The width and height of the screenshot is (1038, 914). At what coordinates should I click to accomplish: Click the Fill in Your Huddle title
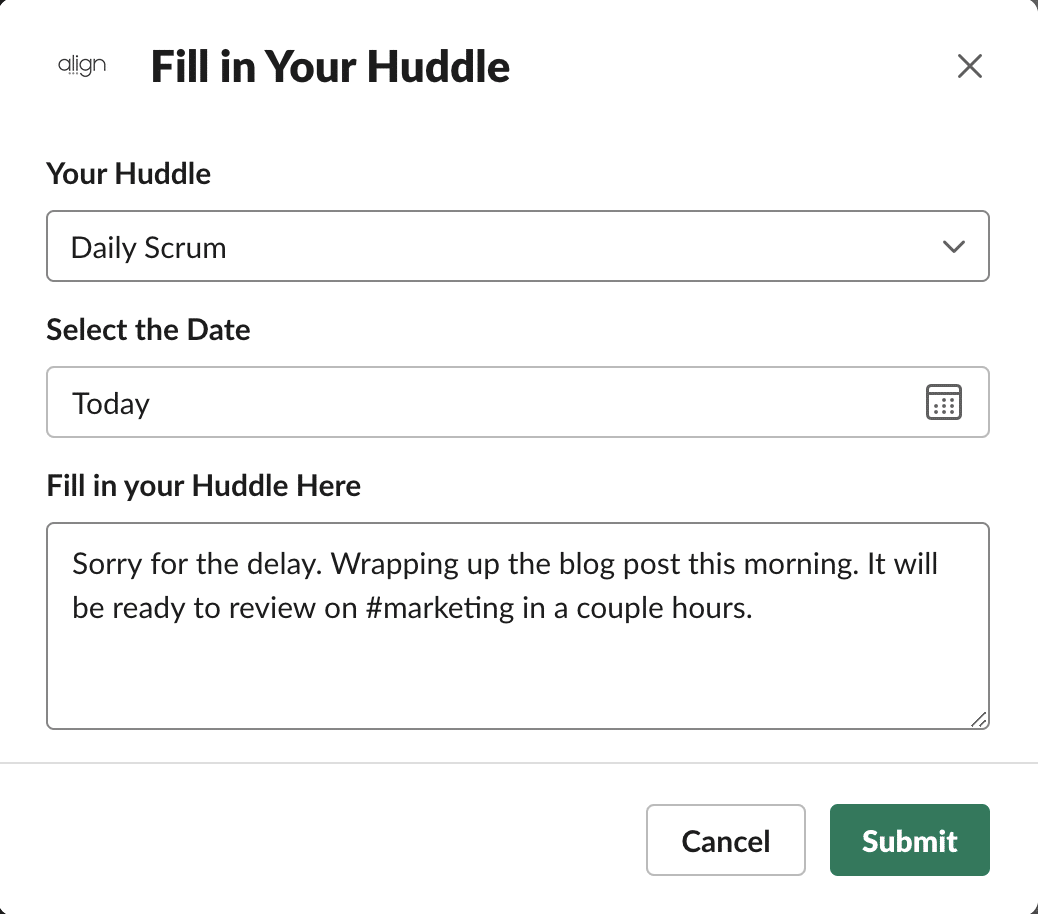[330, 67]
